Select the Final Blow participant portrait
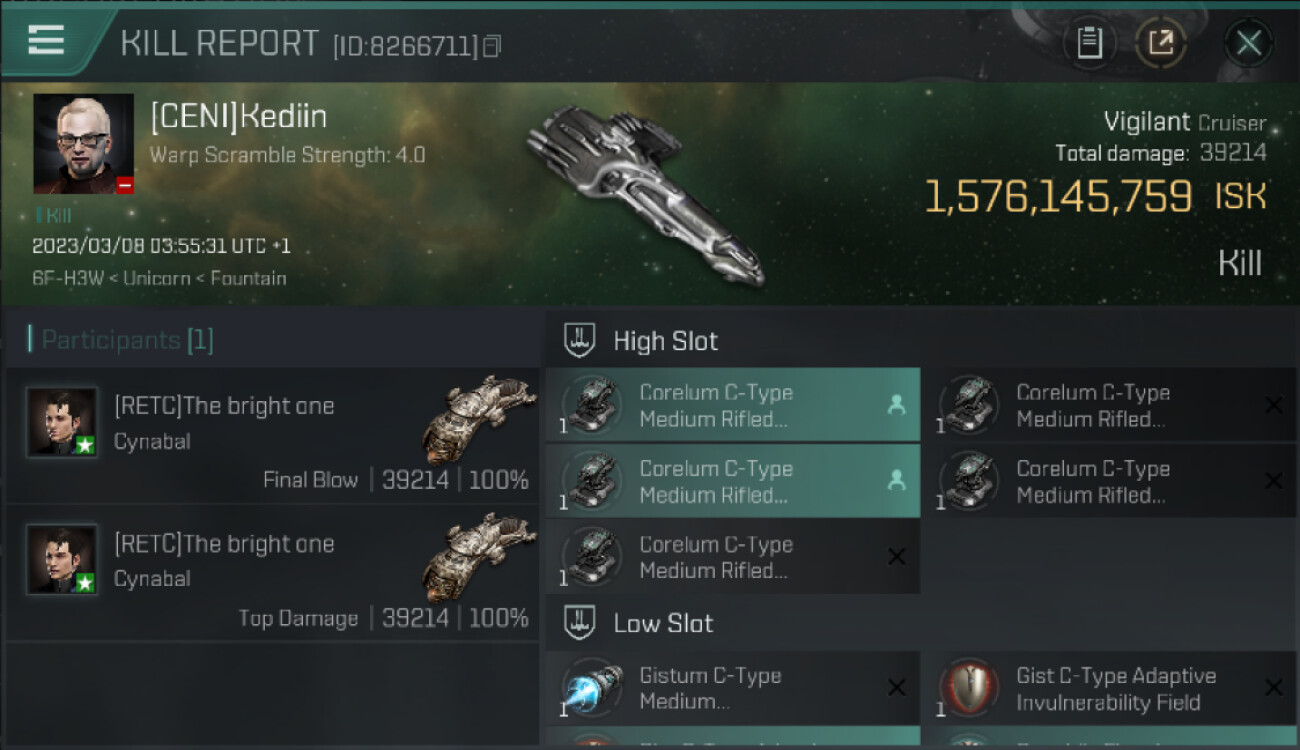The image size is (1300, 750). [x=62, y=422]
